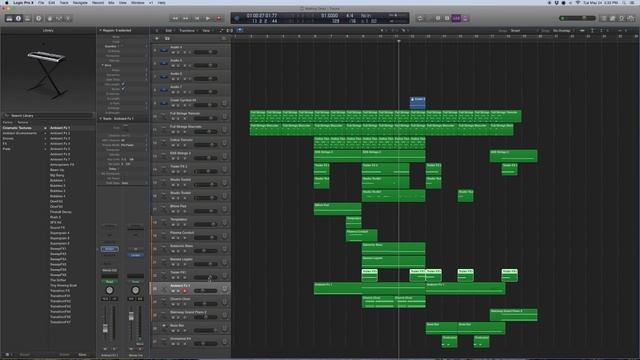This screenshot has width=640, height=360.
Task: Click the Audio 4 track volume slider
Action: [205, 52]
